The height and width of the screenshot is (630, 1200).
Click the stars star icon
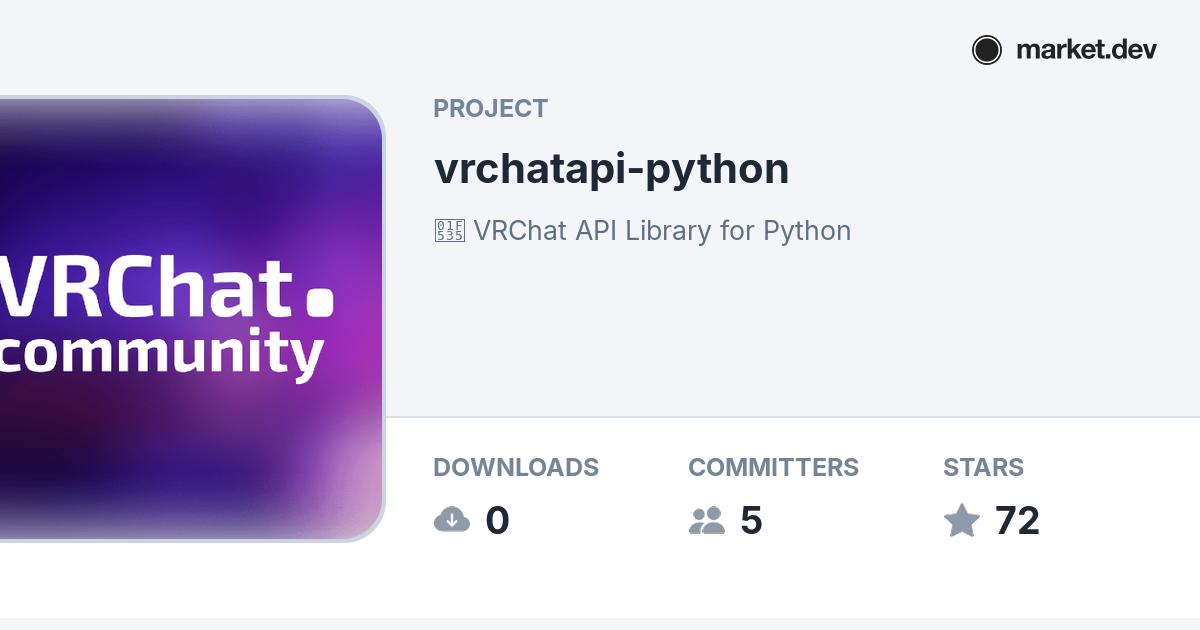962,520
